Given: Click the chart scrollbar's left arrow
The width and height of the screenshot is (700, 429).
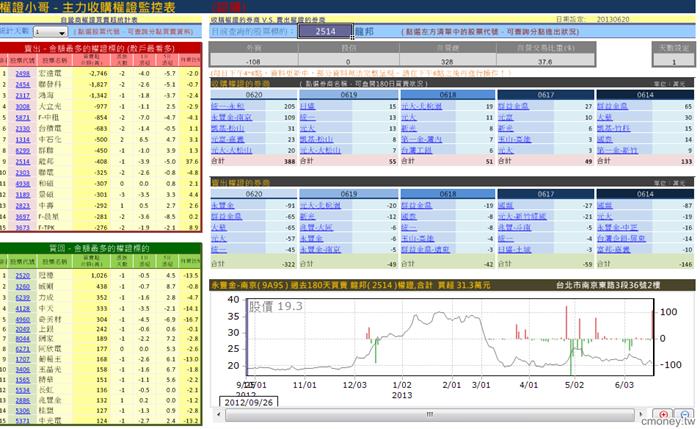Looking at the screenshot, I should click(x=219, y=414).
